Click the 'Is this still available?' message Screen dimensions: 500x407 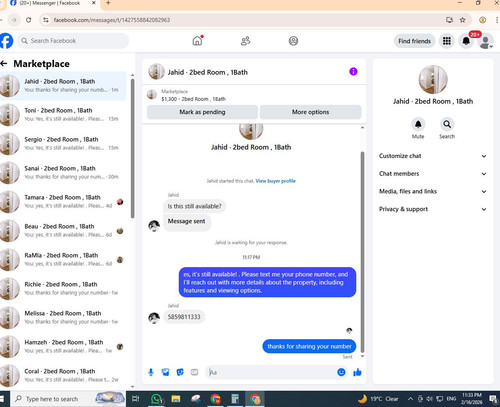pos(194,206)
